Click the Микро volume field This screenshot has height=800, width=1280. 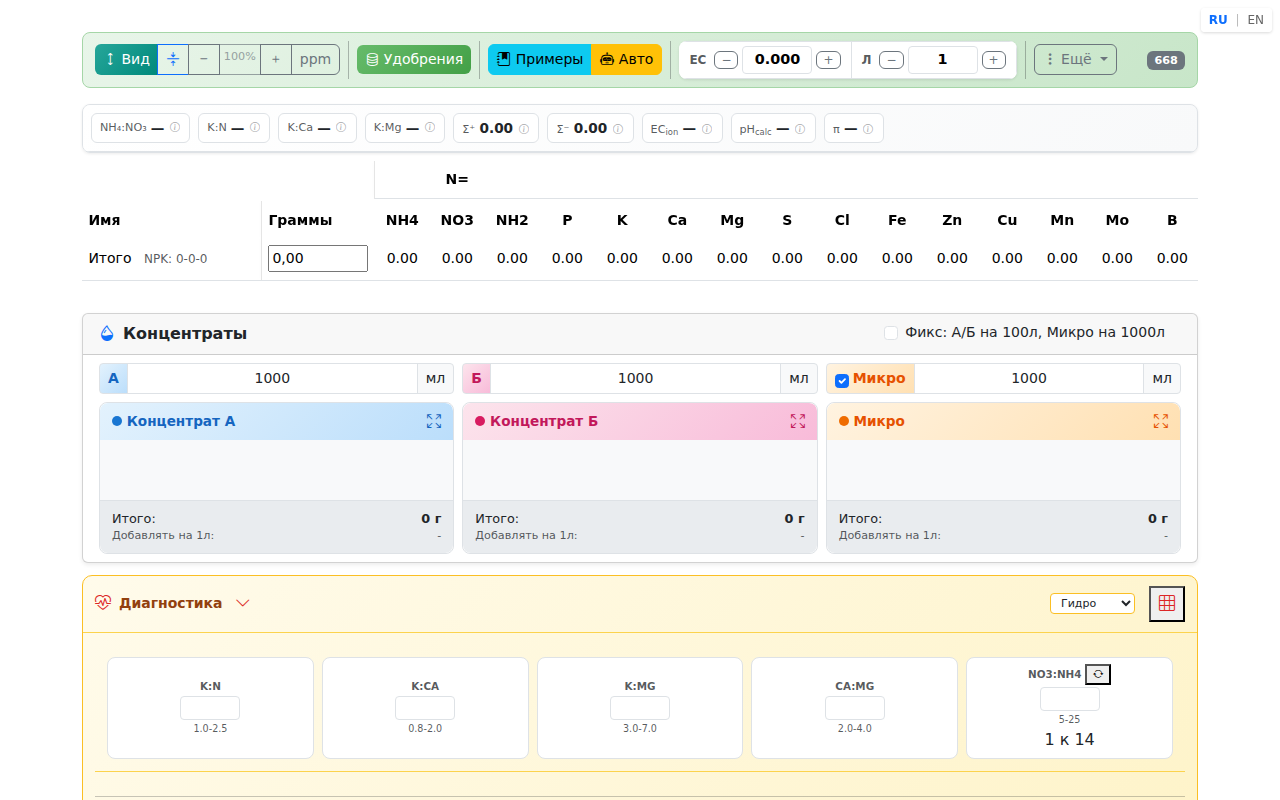click(1029, 378)
